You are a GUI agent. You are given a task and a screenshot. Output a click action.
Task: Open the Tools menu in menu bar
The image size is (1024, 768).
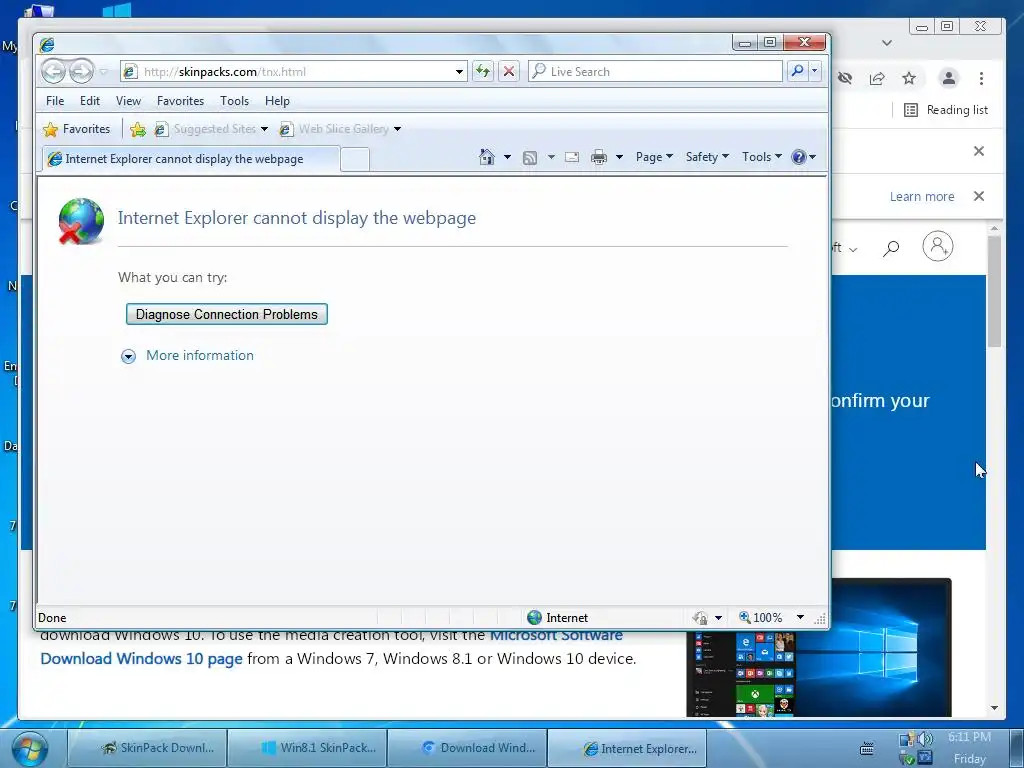tap(234, 101)
